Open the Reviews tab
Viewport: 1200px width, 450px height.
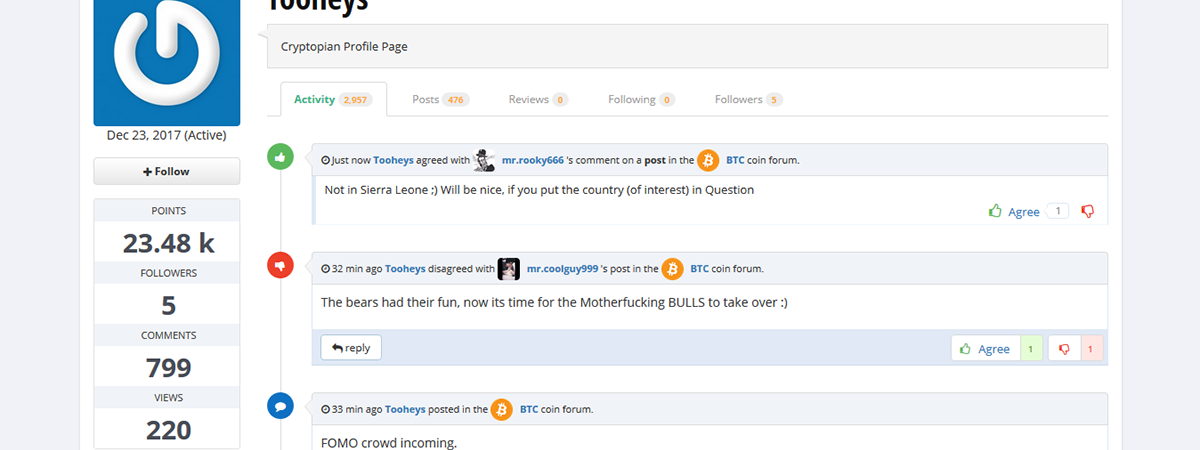[x=538, y=99]
